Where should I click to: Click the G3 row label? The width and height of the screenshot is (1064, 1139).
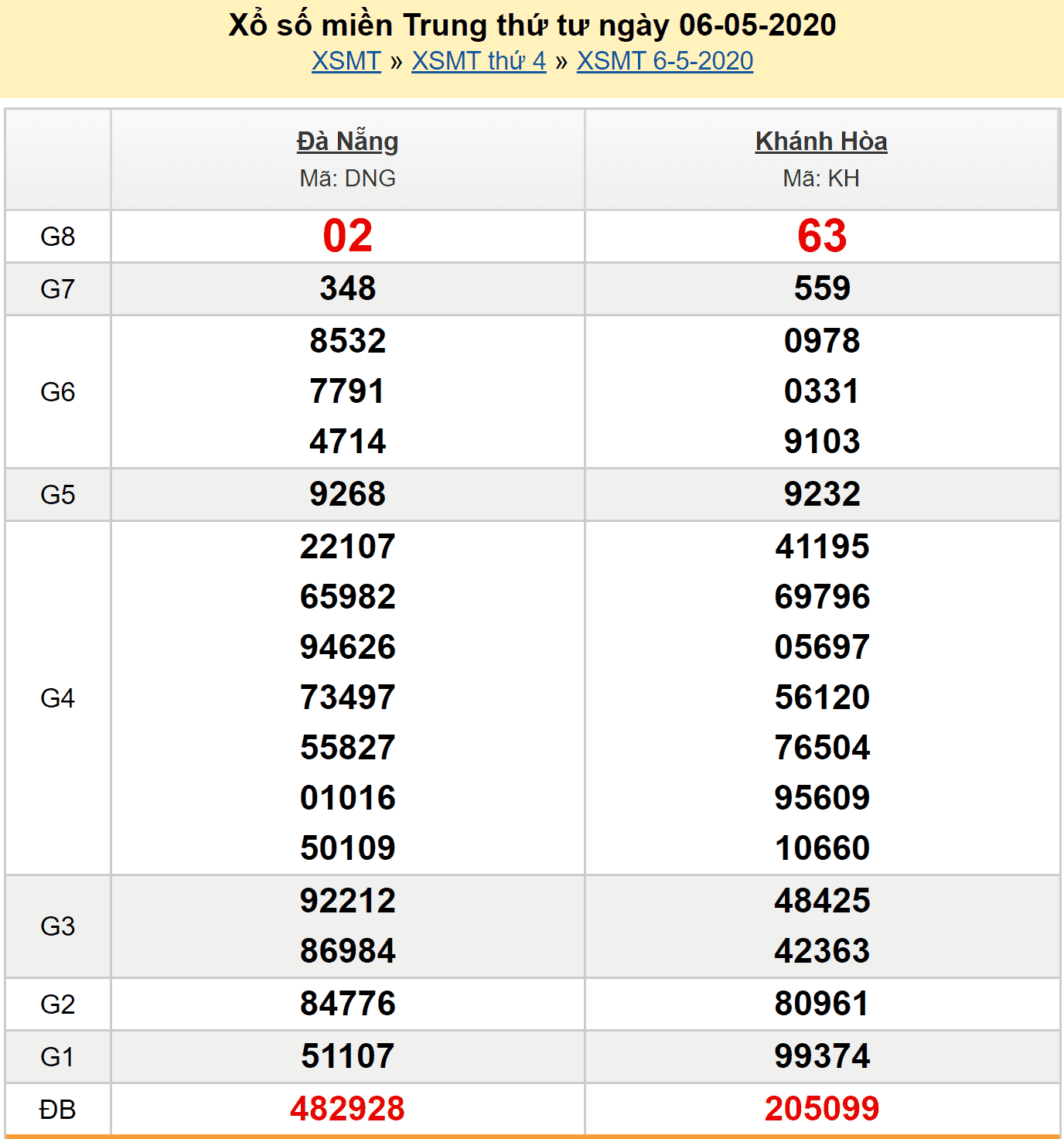pyautogui.click(x=58, y=926)
